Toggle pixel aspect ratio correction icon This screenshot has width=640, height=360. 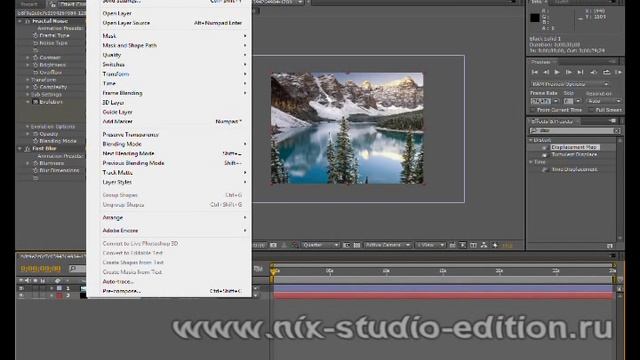click(452, 245)
